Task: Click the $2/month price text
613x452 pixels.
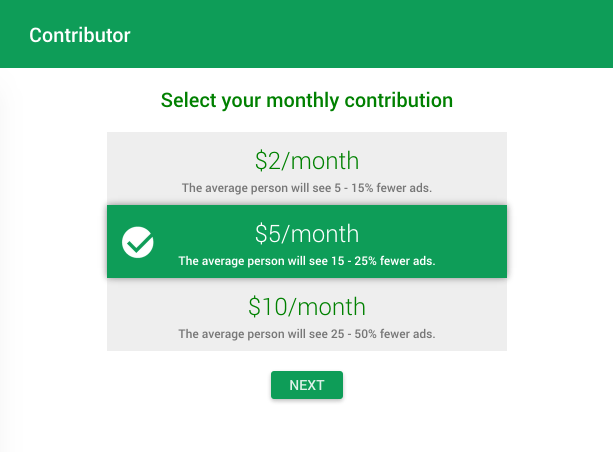Action: tap(306, 160)
